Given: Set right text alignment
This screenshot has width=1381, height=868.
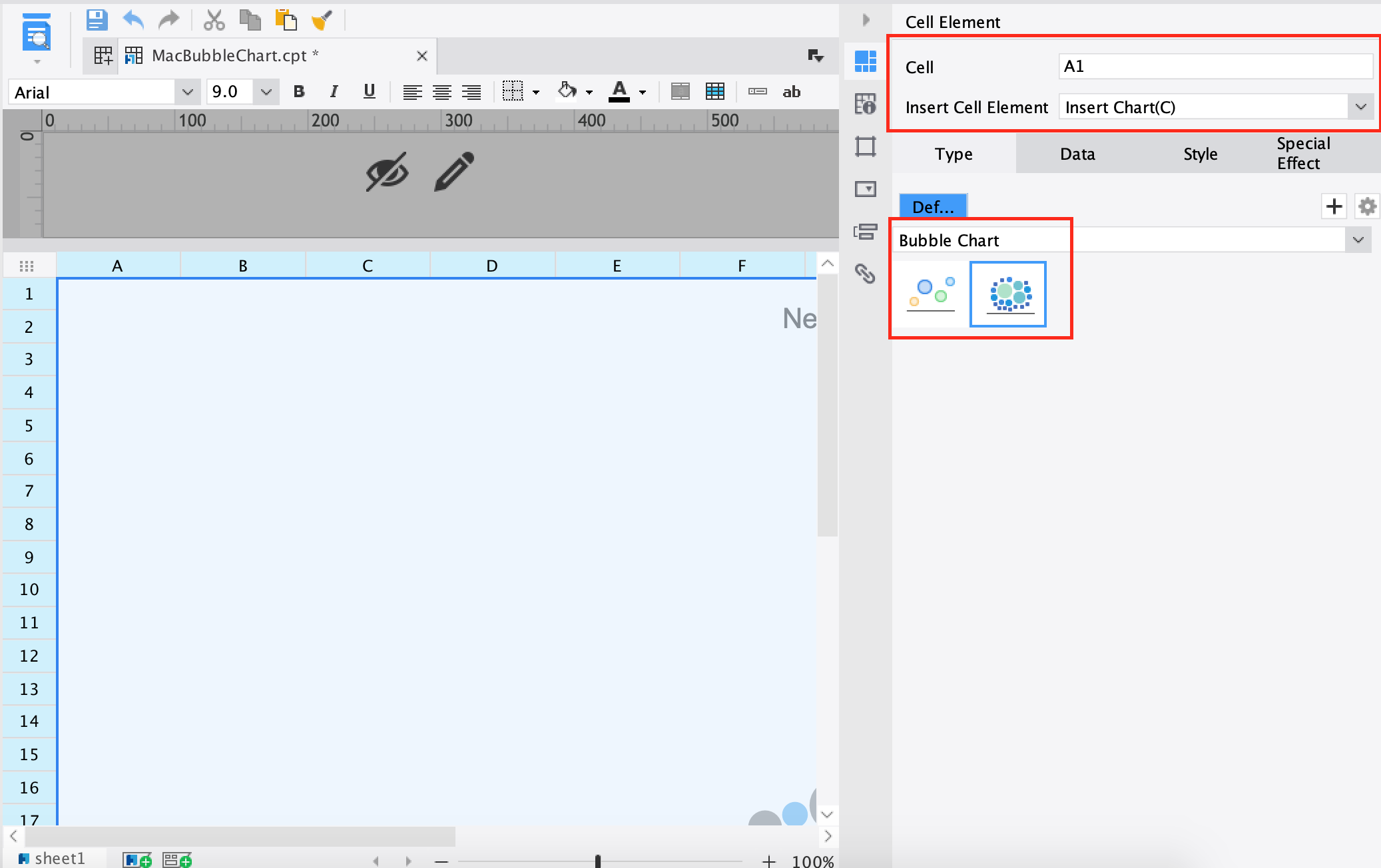Looking at the screenshot, I should (471, 92).
